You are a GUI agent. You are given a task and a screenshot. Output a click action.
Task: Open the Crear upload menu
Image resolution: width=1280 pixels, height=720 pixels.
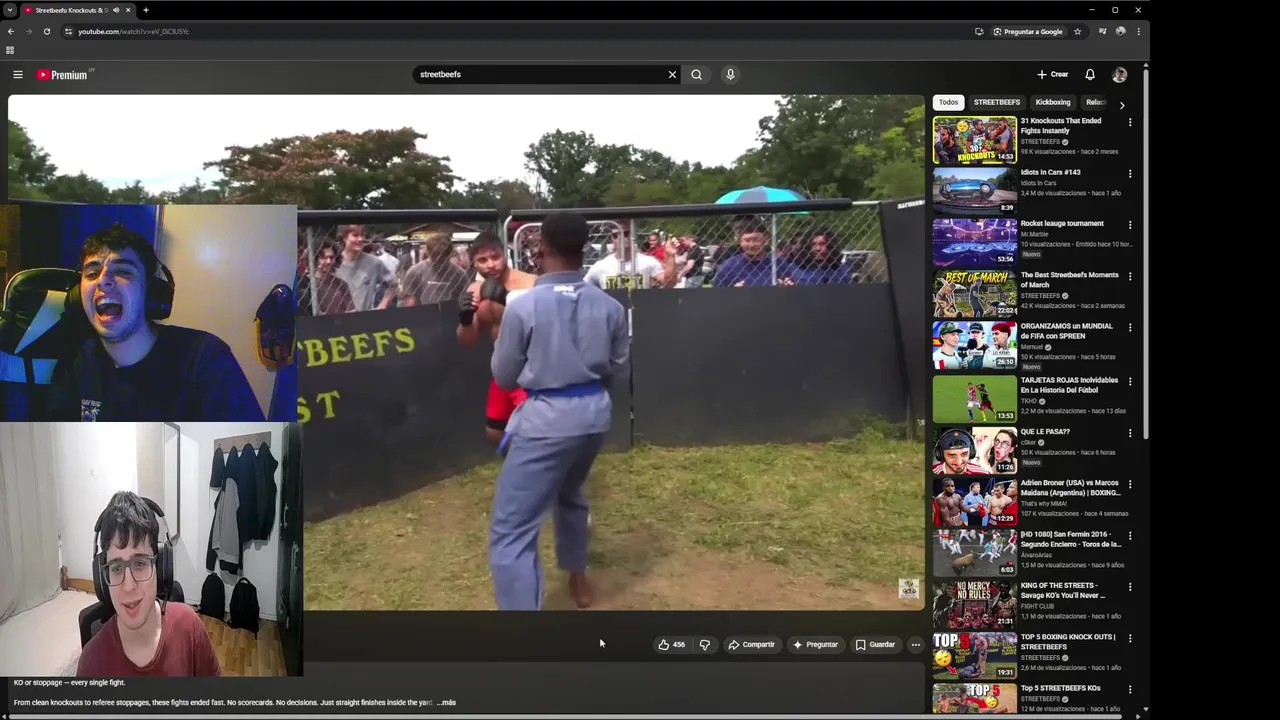point(1052,74)
